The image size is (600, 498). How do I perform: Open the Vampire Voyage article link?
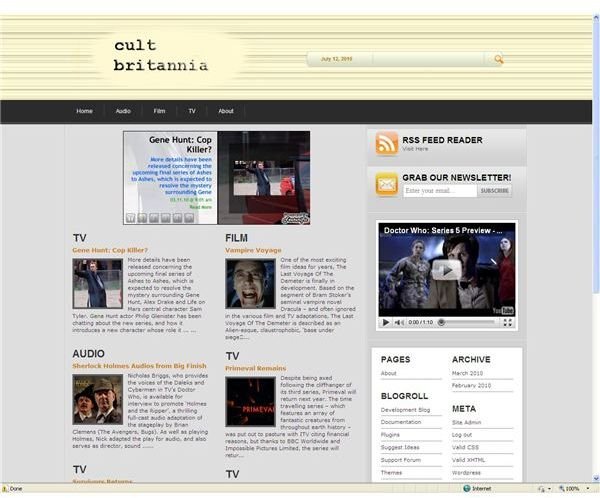pos(253,250)
